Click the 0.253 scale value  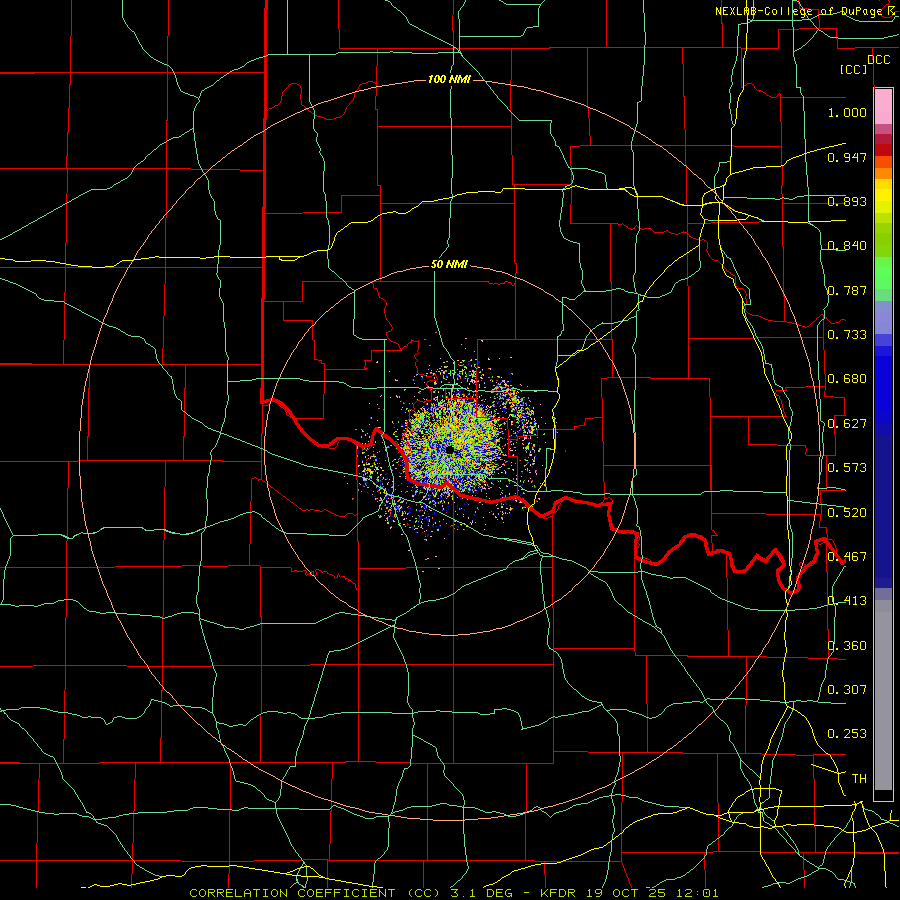(x=847, y=734)
